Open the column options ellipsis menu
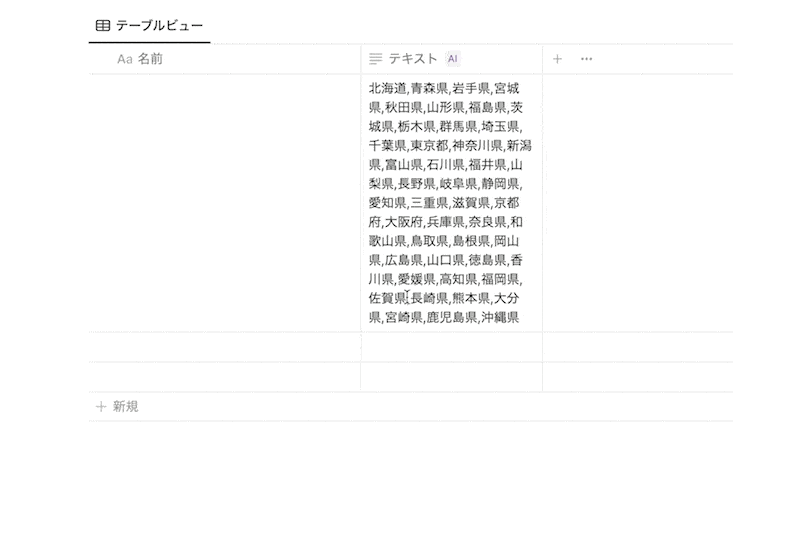The image size is (800, 548). [587, 59]
